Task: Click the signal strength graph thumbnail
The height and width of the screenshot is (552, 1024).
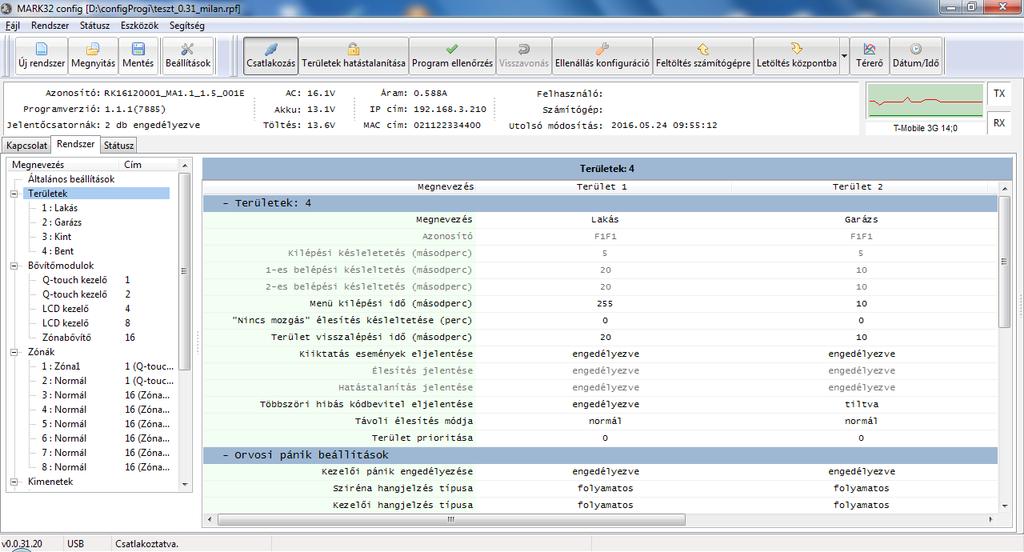Action: click(925, 101)
